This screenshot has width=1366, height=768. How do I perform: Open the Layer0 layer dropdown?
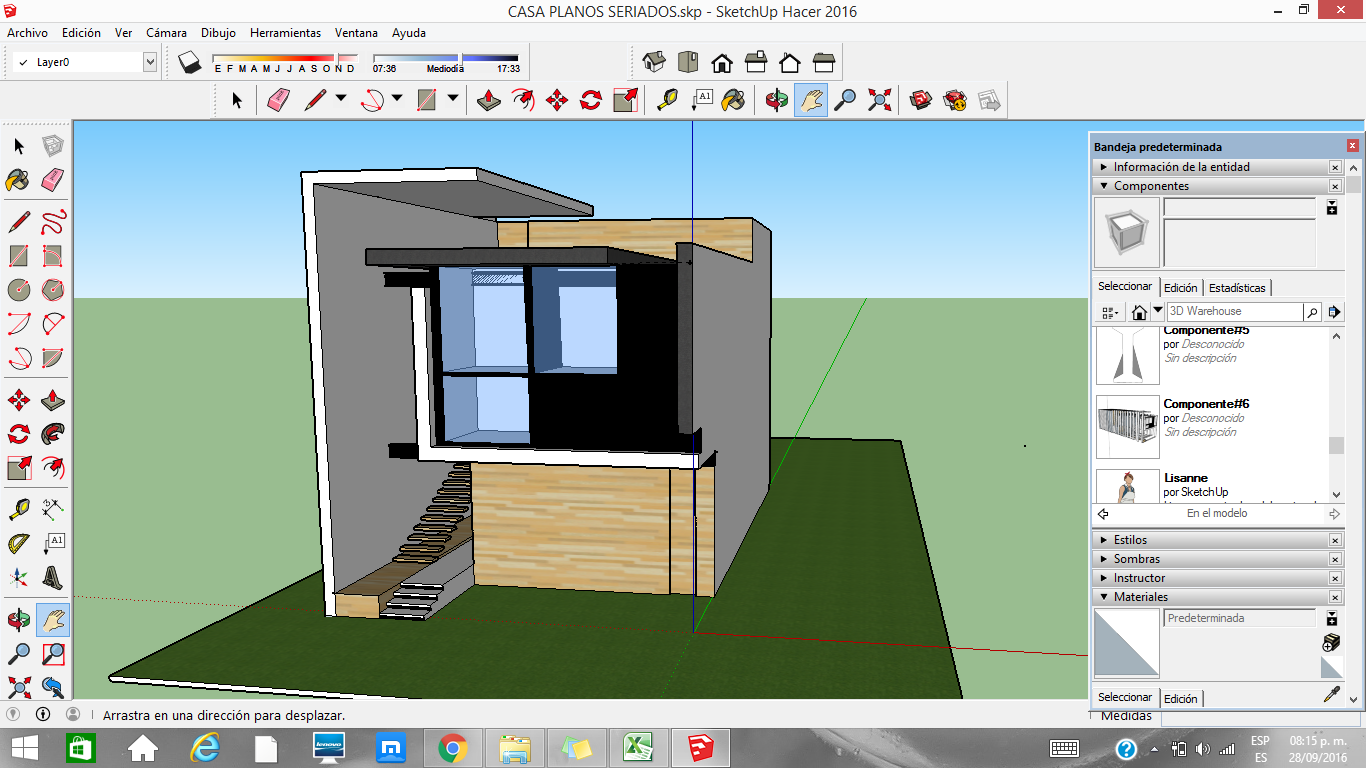[150, 62]
